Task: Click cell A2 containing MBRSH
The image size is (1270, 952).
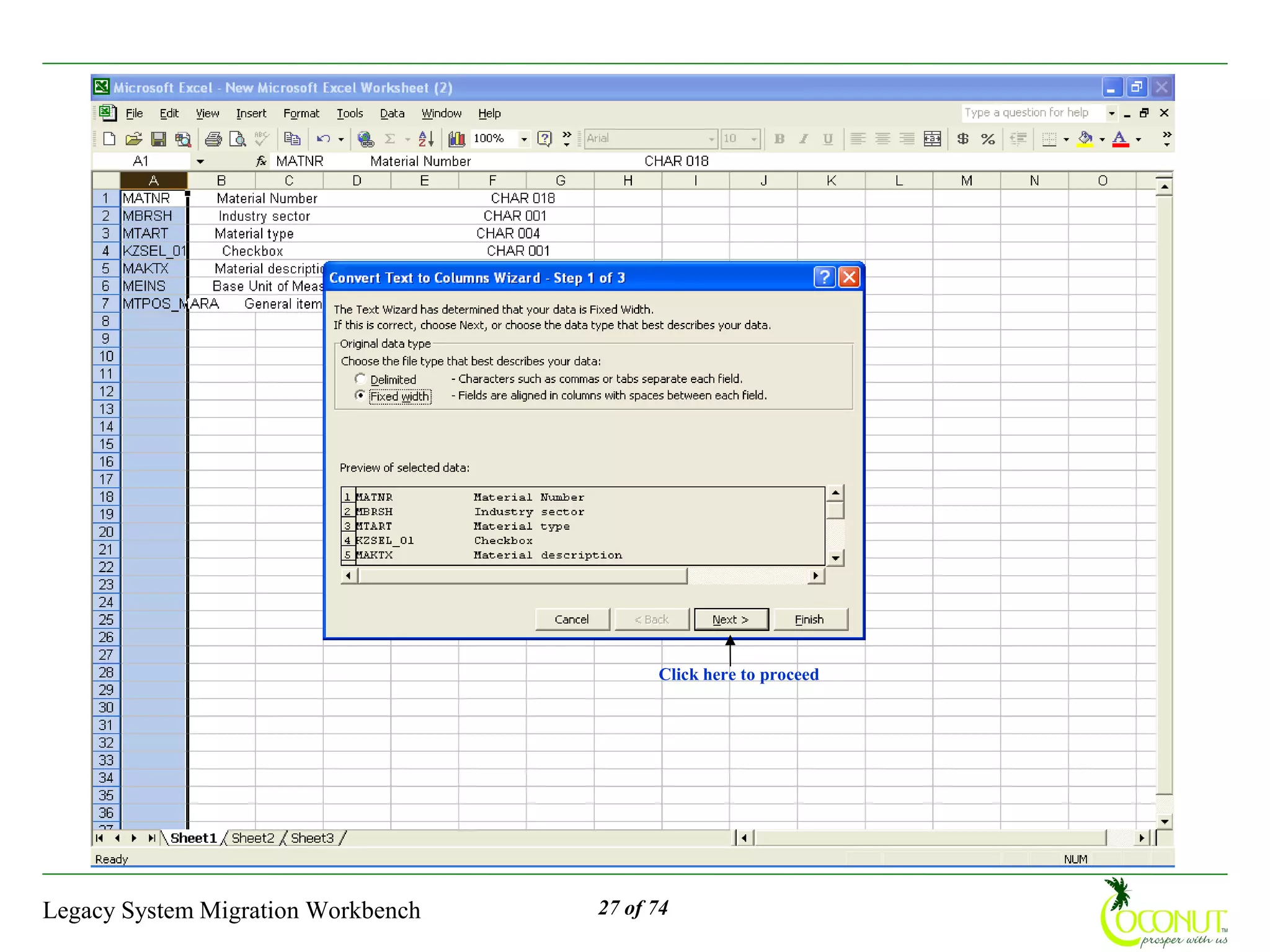Action: (x=153, y=216)
